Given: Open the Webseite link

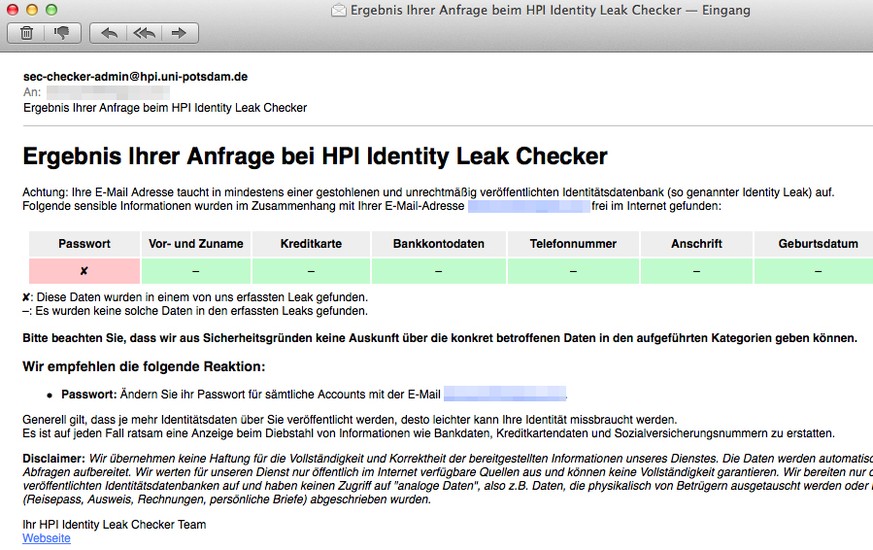Looking at the screenshot, I should tap(46, 538).
